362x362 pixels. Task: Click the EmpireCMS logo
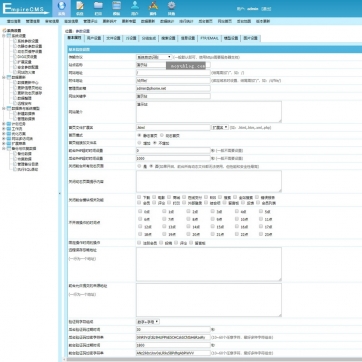[26, 9]
